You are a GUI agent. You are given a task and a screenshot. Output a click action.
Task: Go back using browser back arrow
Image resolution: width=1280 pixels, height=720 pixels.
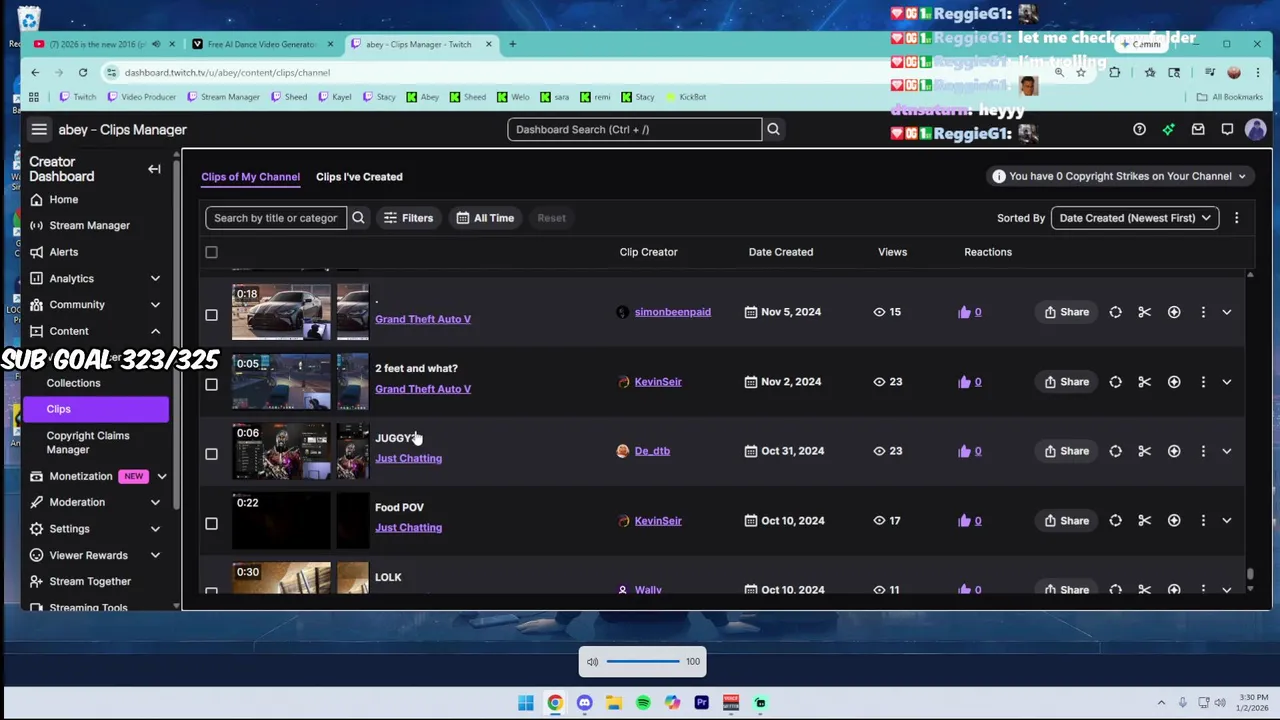[x=35, y=72]
